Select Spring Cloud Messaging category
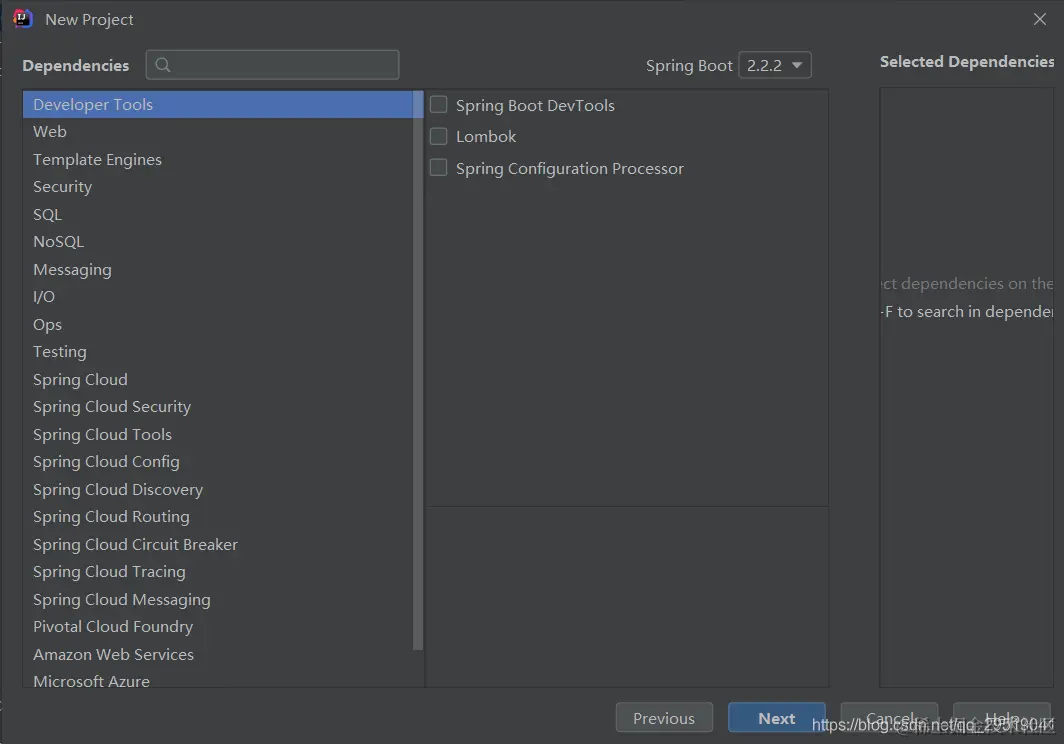Screen dimensions: 1064x744 (x=218, y=599)
